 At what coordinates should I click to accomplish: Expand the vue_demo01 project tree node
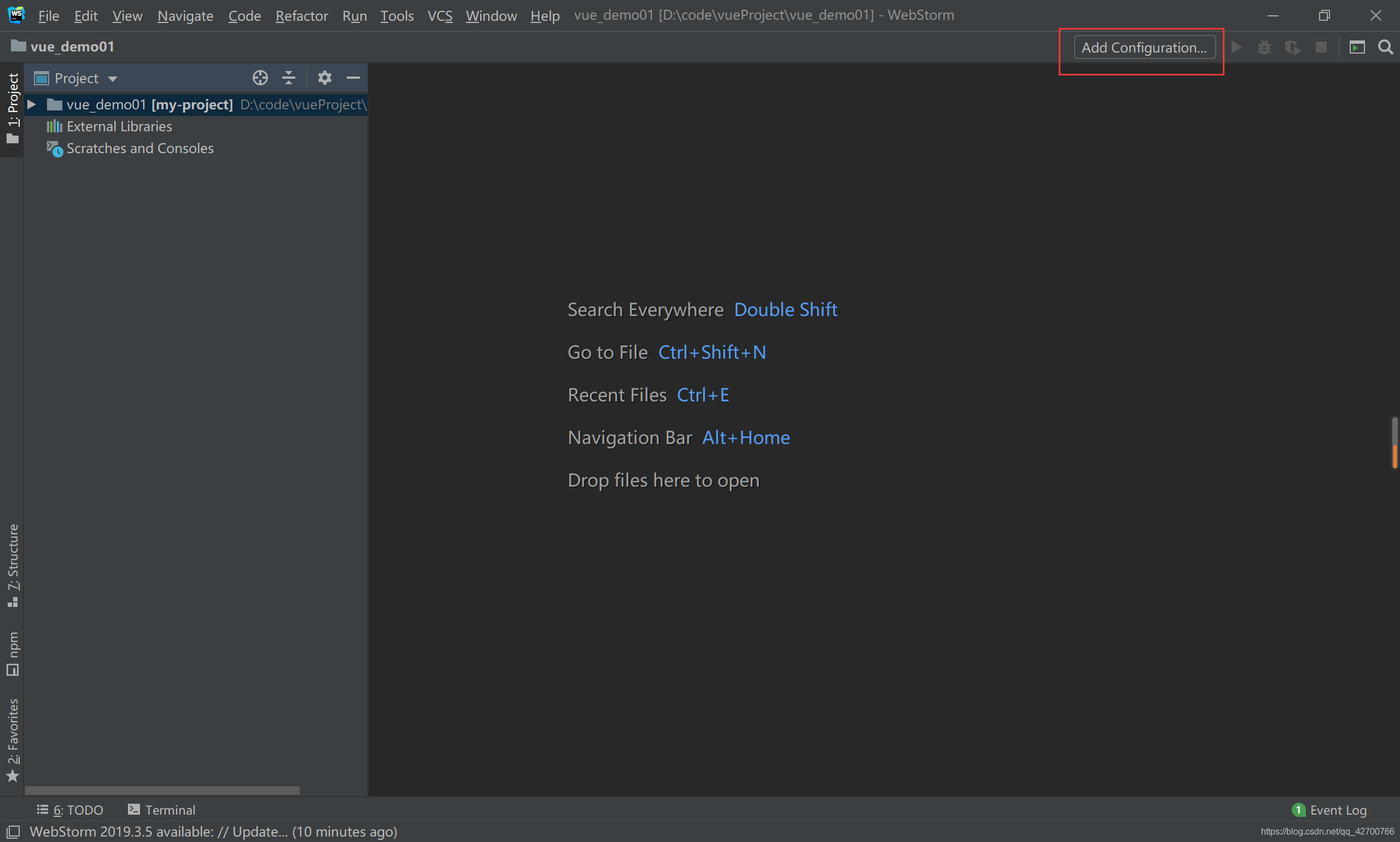[x=32, y=104]
